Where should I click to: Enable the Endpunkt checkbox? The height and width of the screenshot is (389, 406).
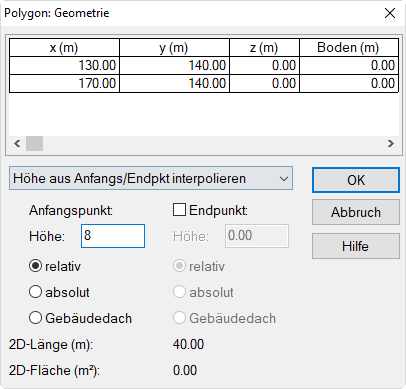[x=179, y=210]
